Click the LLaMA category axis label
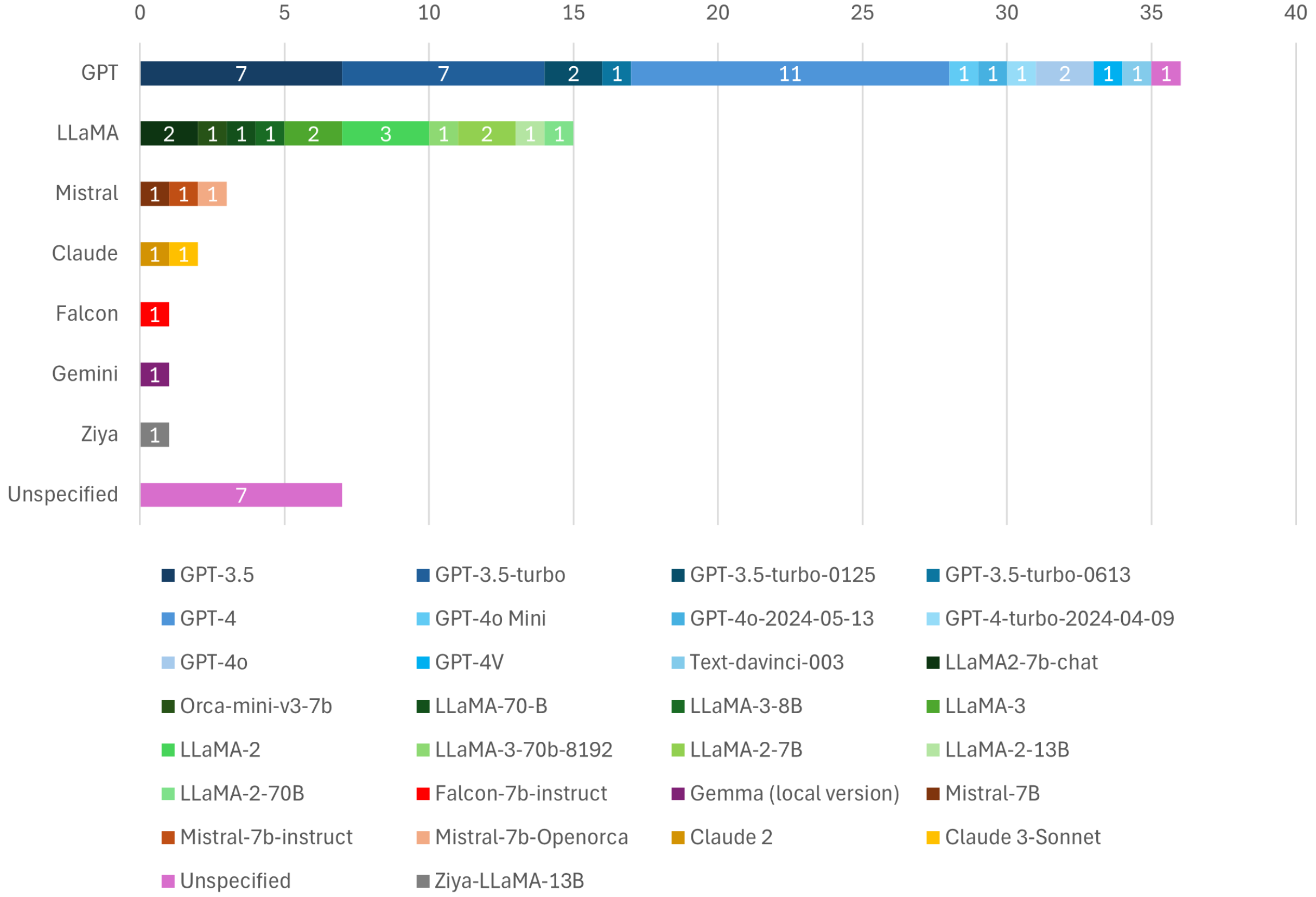The image size is (1316, 897). [87, 132]
